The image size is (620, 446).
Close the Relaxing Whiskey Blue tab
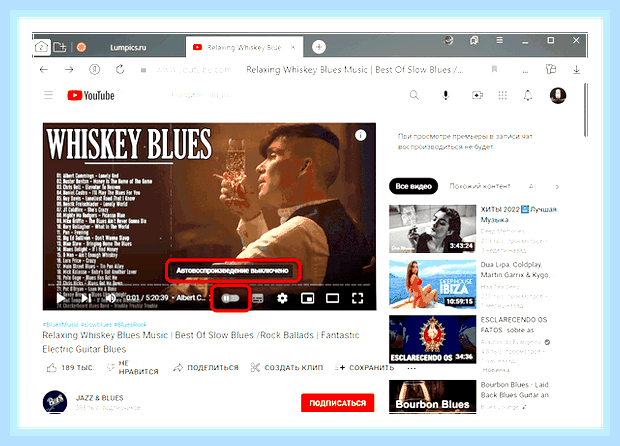tap(293, 47)
